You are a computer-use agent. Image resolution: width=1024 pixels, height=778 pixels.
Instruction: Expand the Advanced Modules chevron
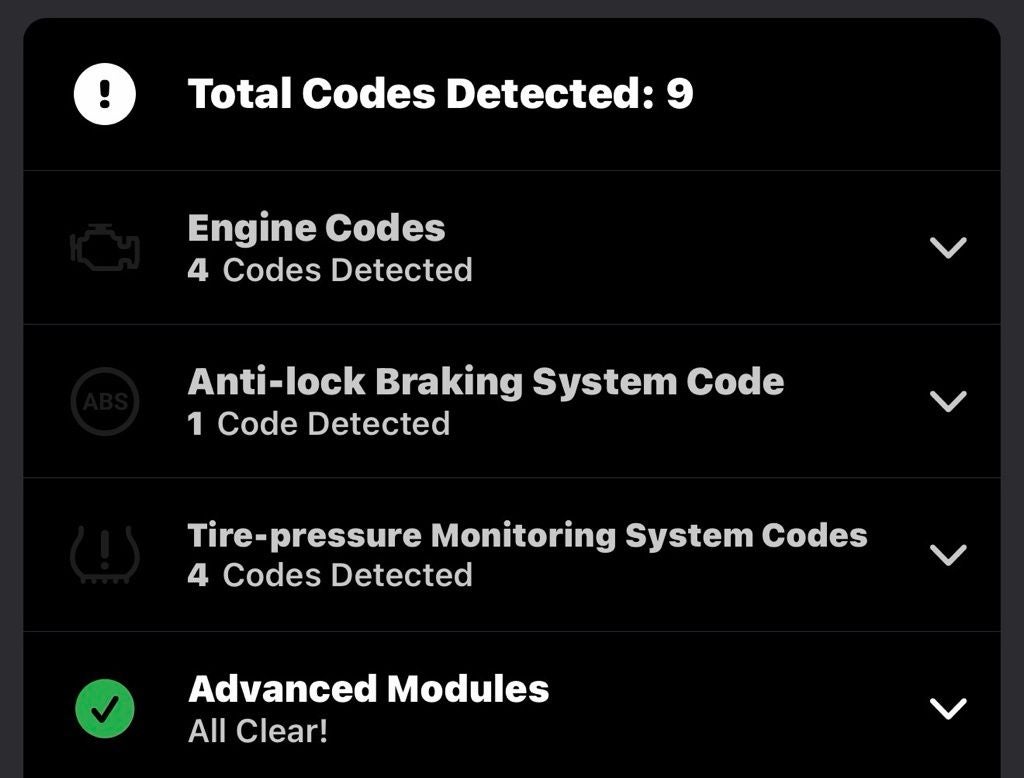tap(947, 708)
